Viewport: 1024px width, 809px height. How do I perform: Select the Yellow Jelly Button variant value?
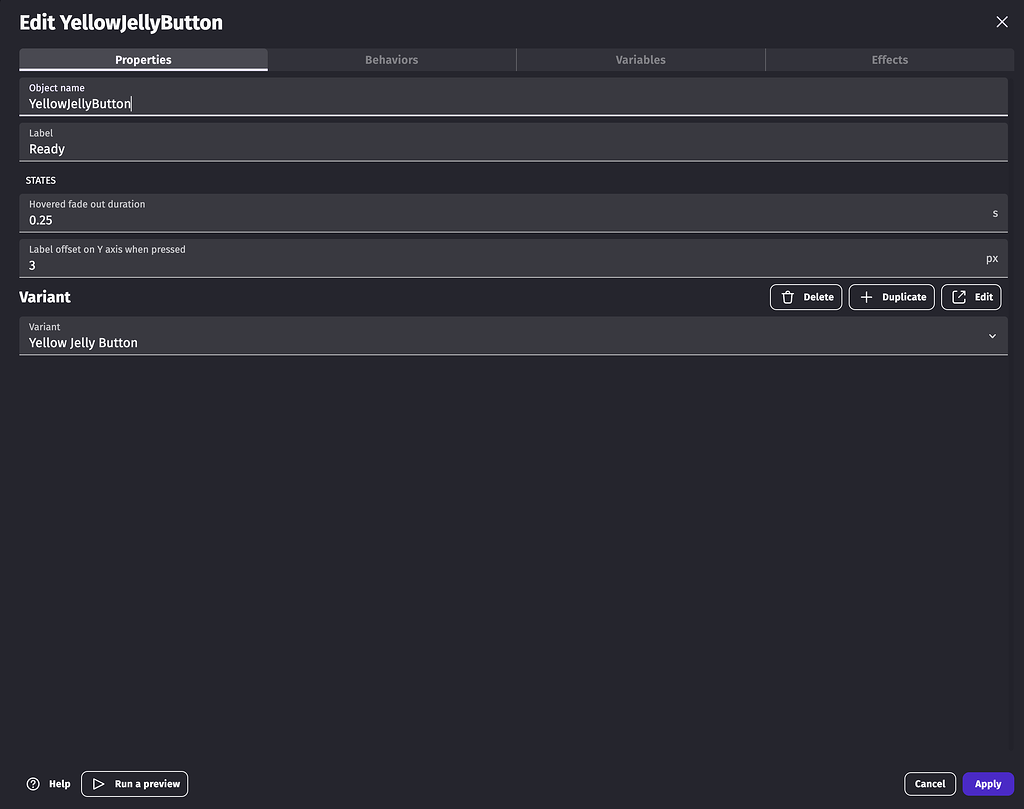(x=83, y=343)
